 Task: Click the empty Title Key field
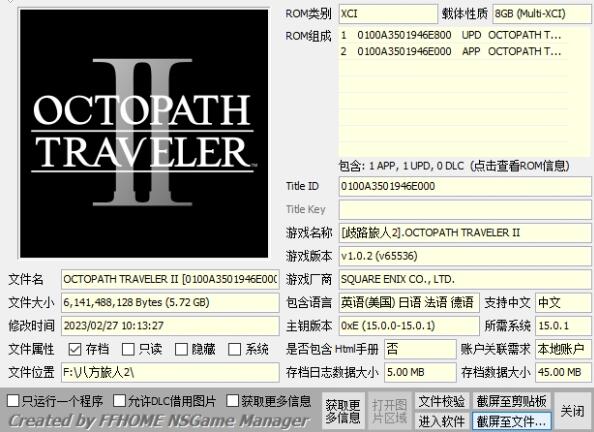tap(465, 210)
